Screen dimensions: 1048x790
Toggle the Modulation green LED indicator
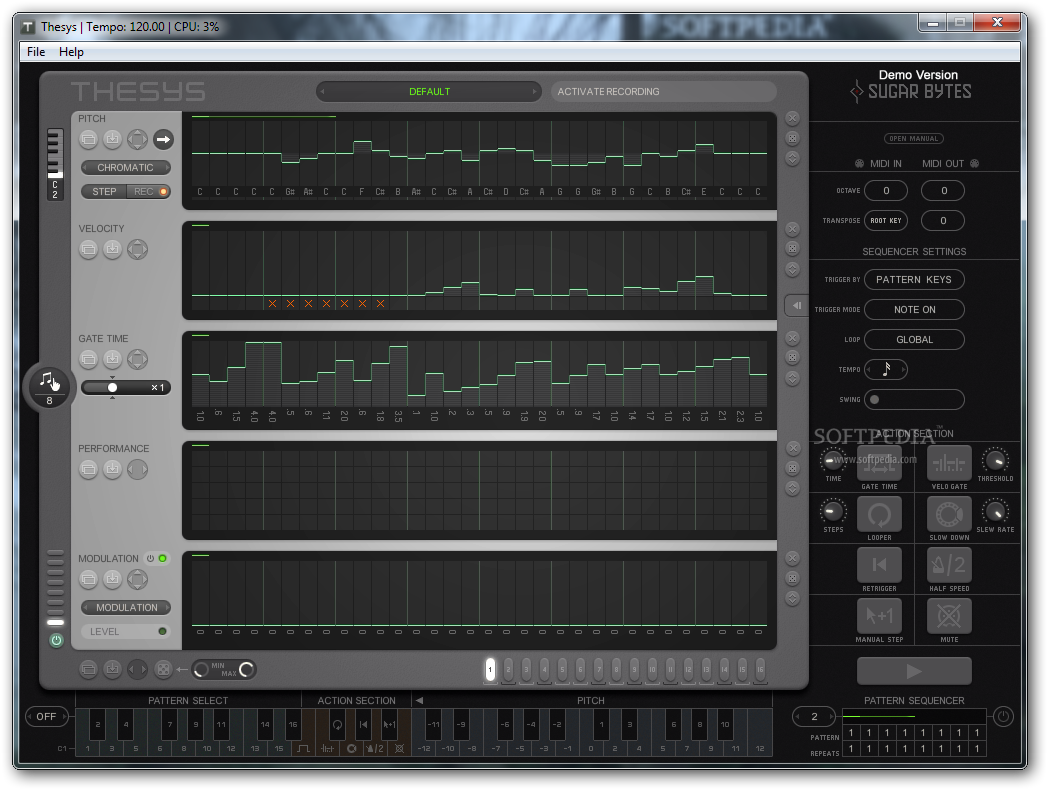pos(162,559)
